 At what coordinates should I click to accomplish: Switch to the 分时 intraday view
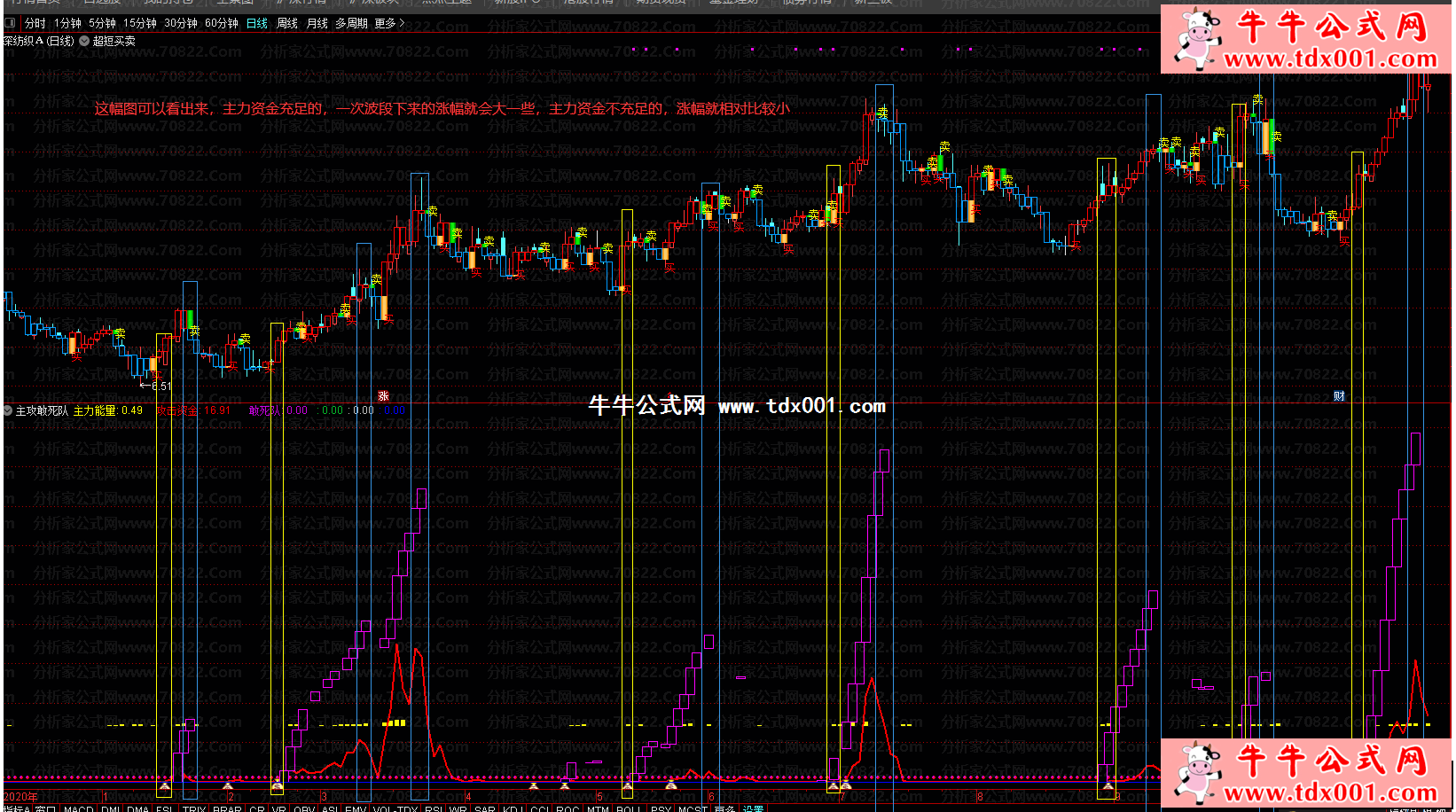click(35, 23)
